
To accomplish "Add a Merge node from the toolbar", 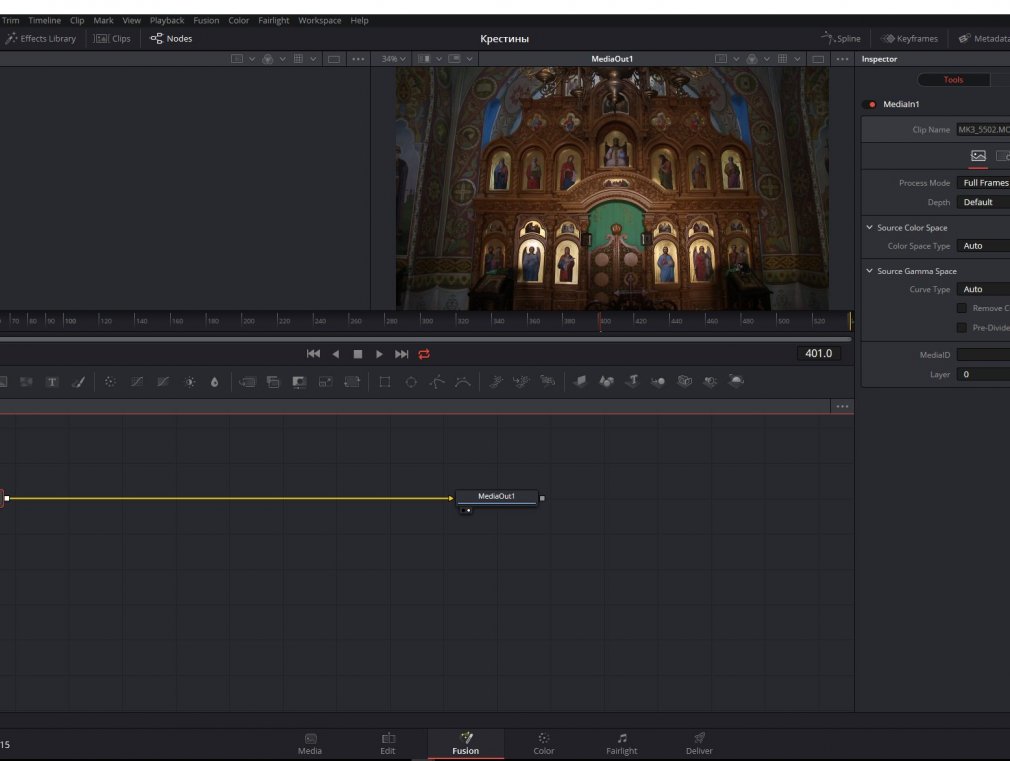I will point(247,382).
